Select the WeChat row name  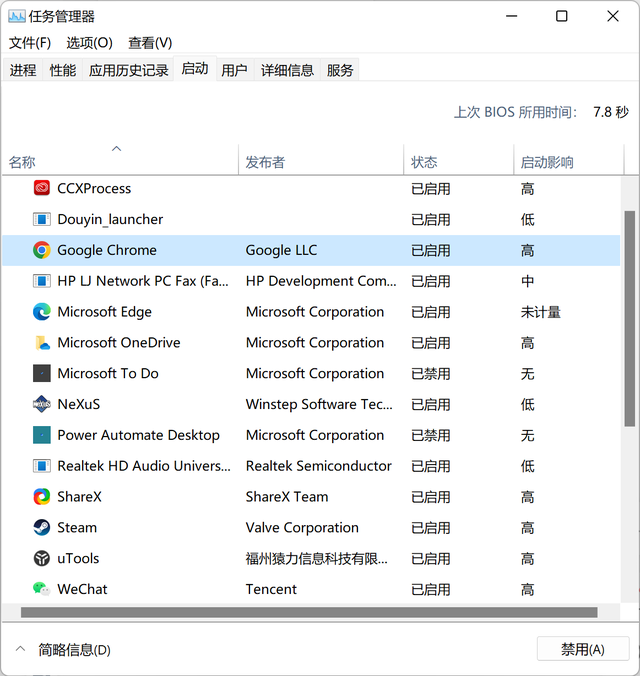pyautogui.click(x=82, y=589)
